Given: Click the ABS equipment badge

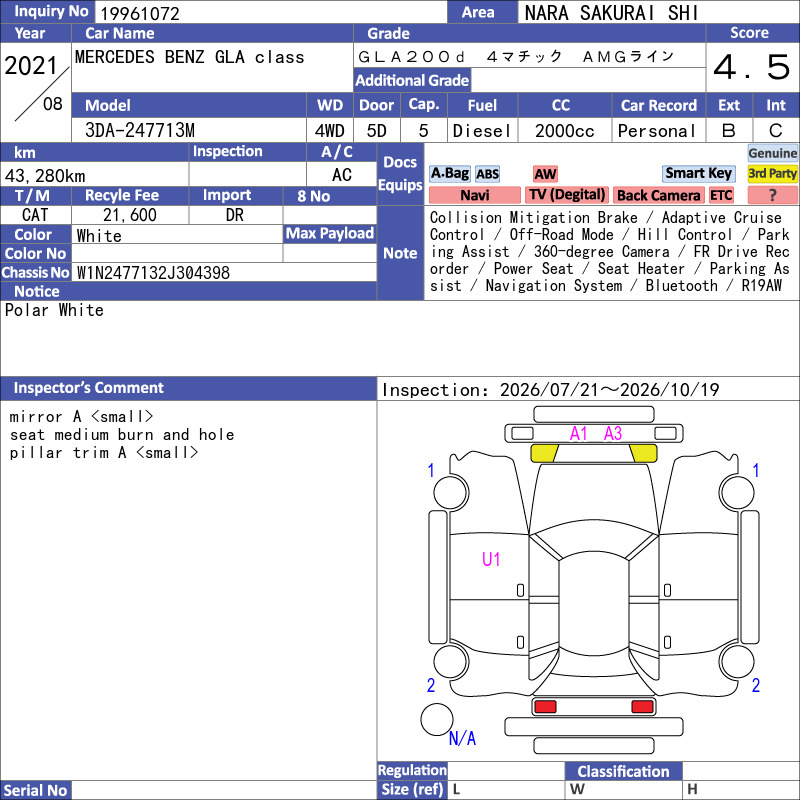Looking at the screenshot, I should [487, 174].
